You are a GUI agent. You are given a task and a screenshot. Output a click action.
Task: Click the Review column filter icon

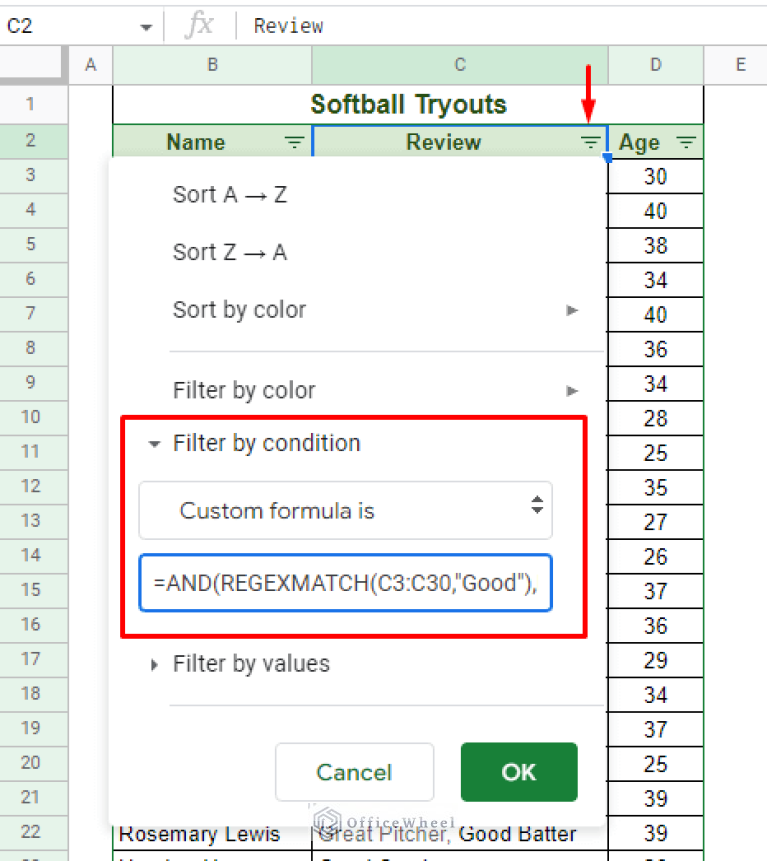(591, 143)
